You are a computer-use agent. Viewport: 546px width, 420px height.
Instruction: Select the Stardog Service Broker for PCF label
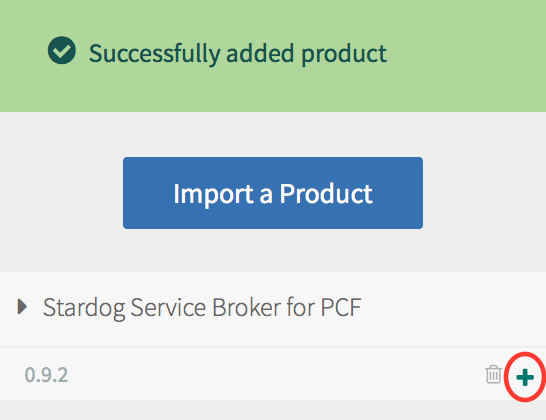tap(202, 308)
